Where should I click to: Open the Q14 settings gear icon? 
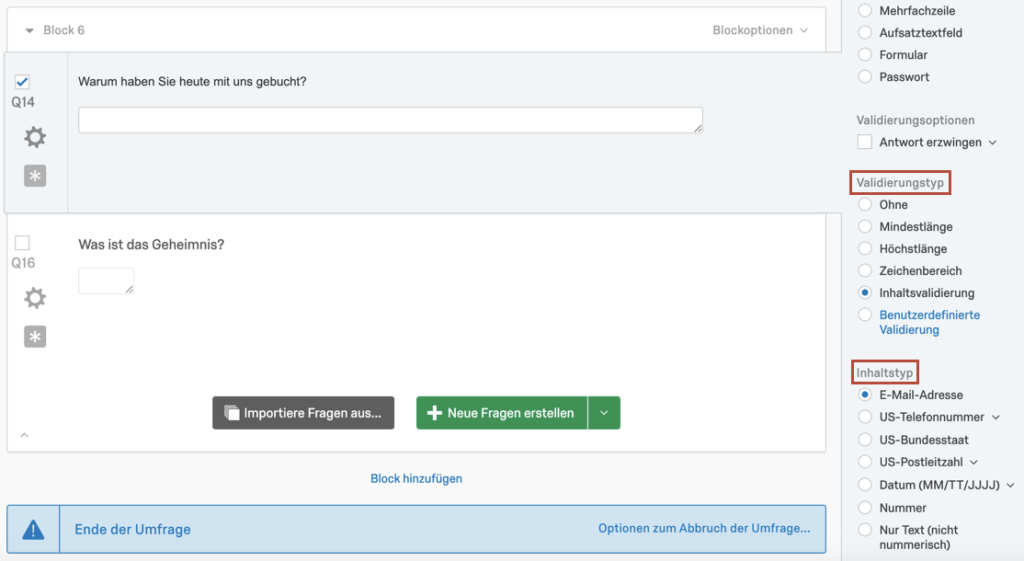click(35, 137)
